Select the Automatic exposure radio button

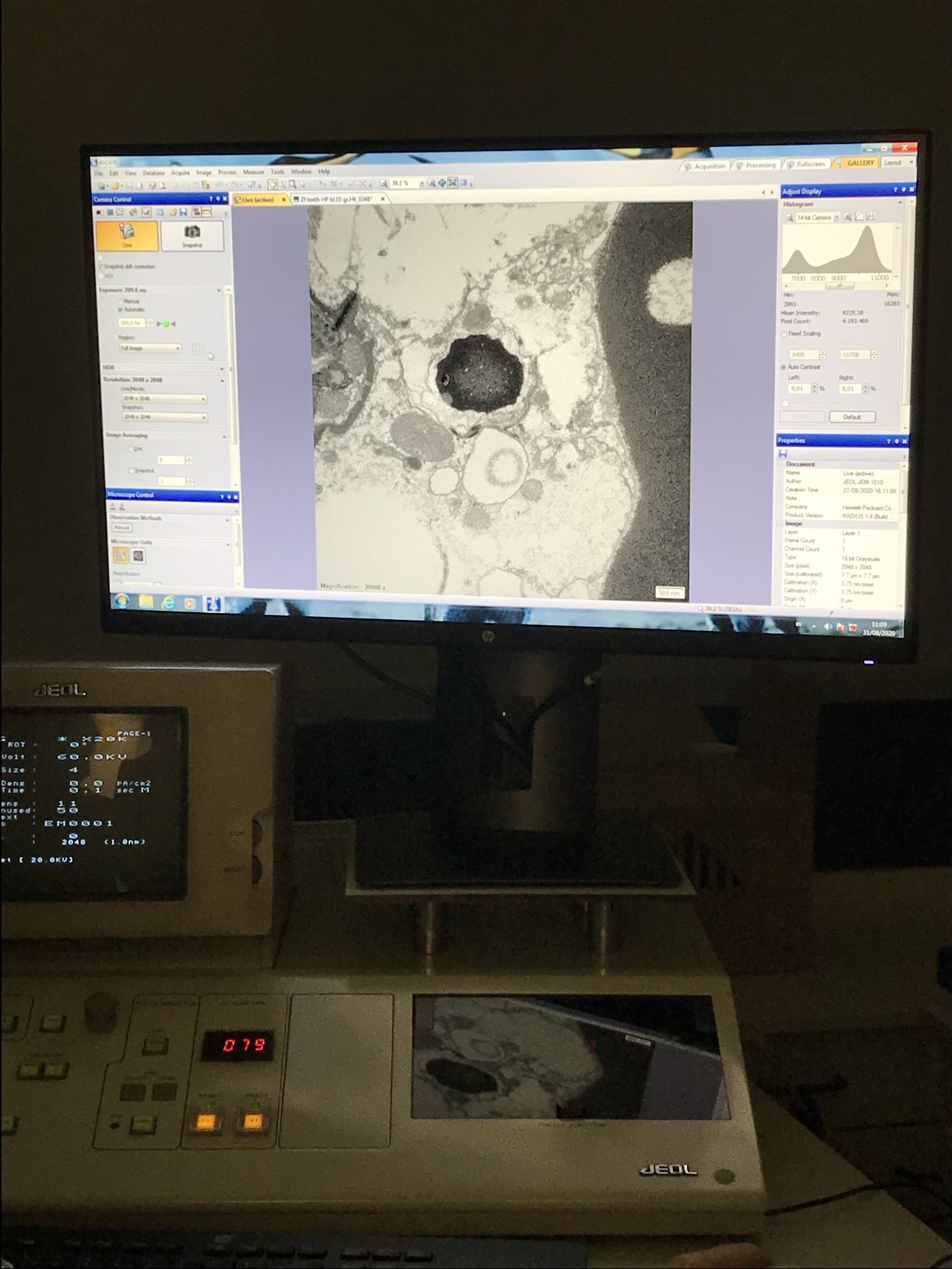120,310
